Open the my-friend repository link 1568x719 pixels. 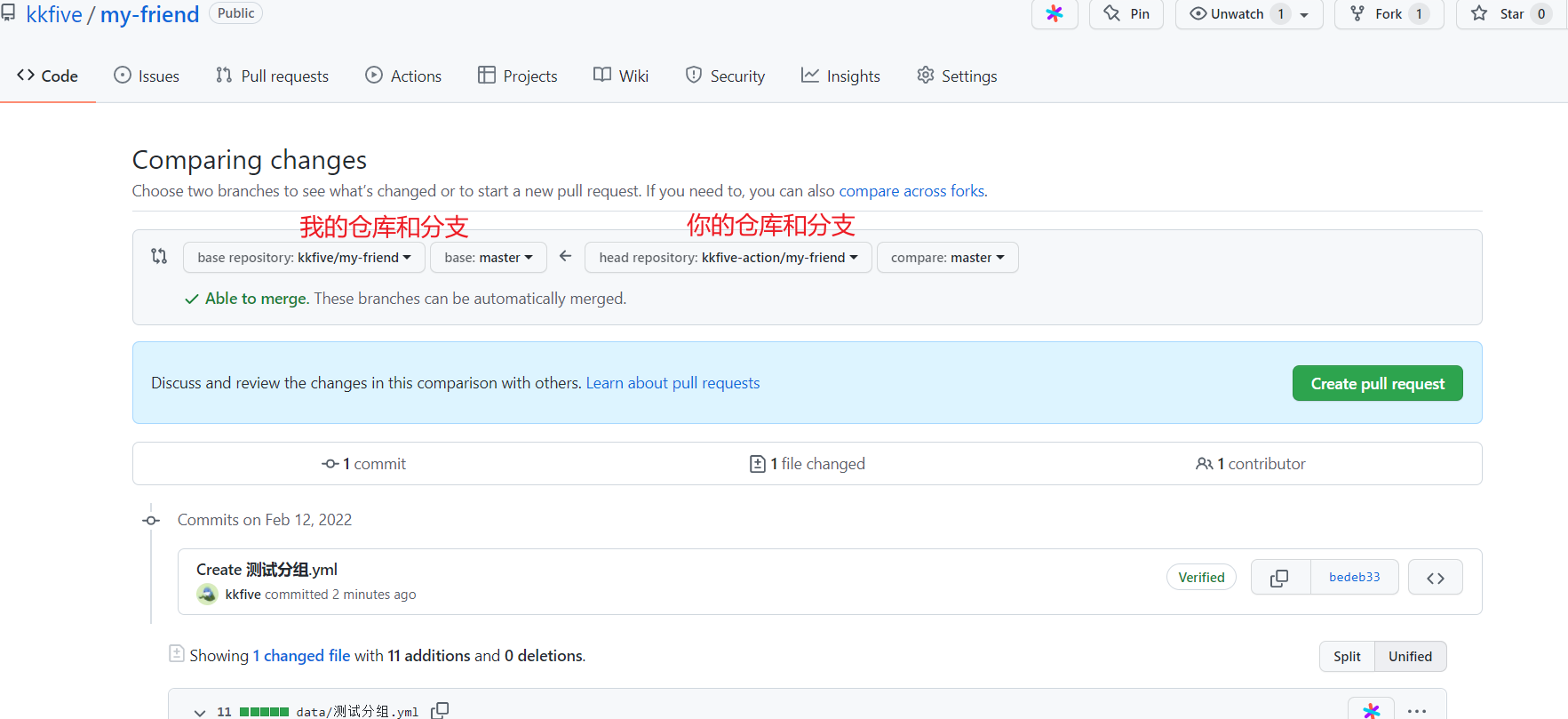coord(149,14)
